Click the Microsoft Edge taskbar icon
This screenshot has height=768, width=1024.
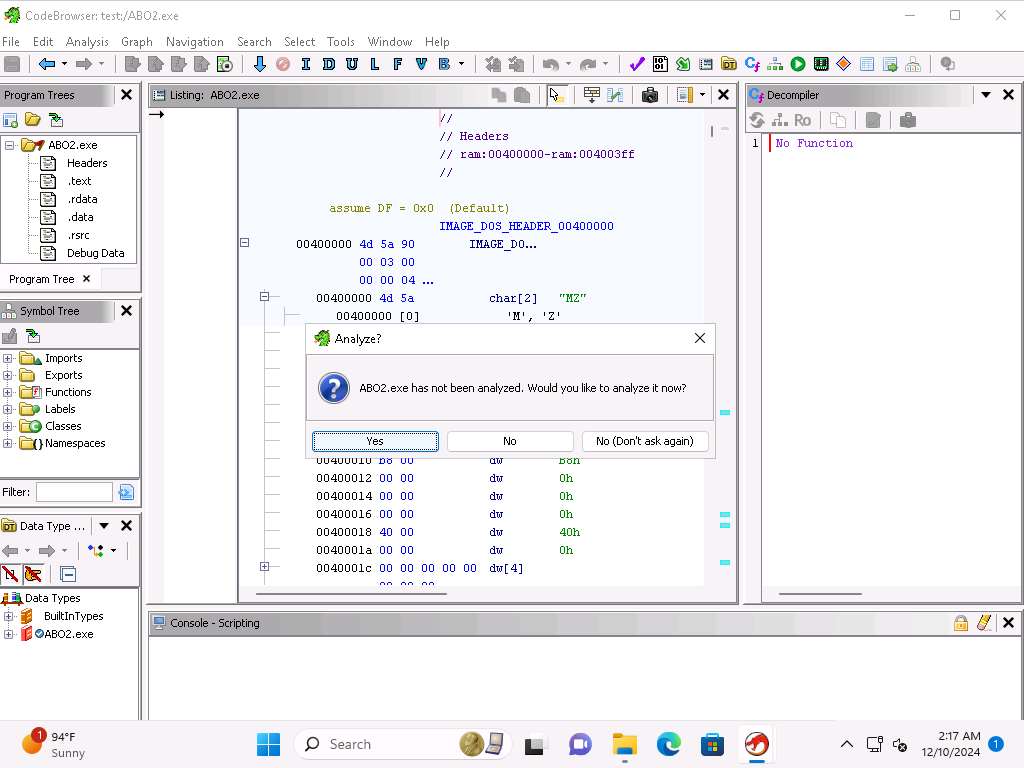668,744
